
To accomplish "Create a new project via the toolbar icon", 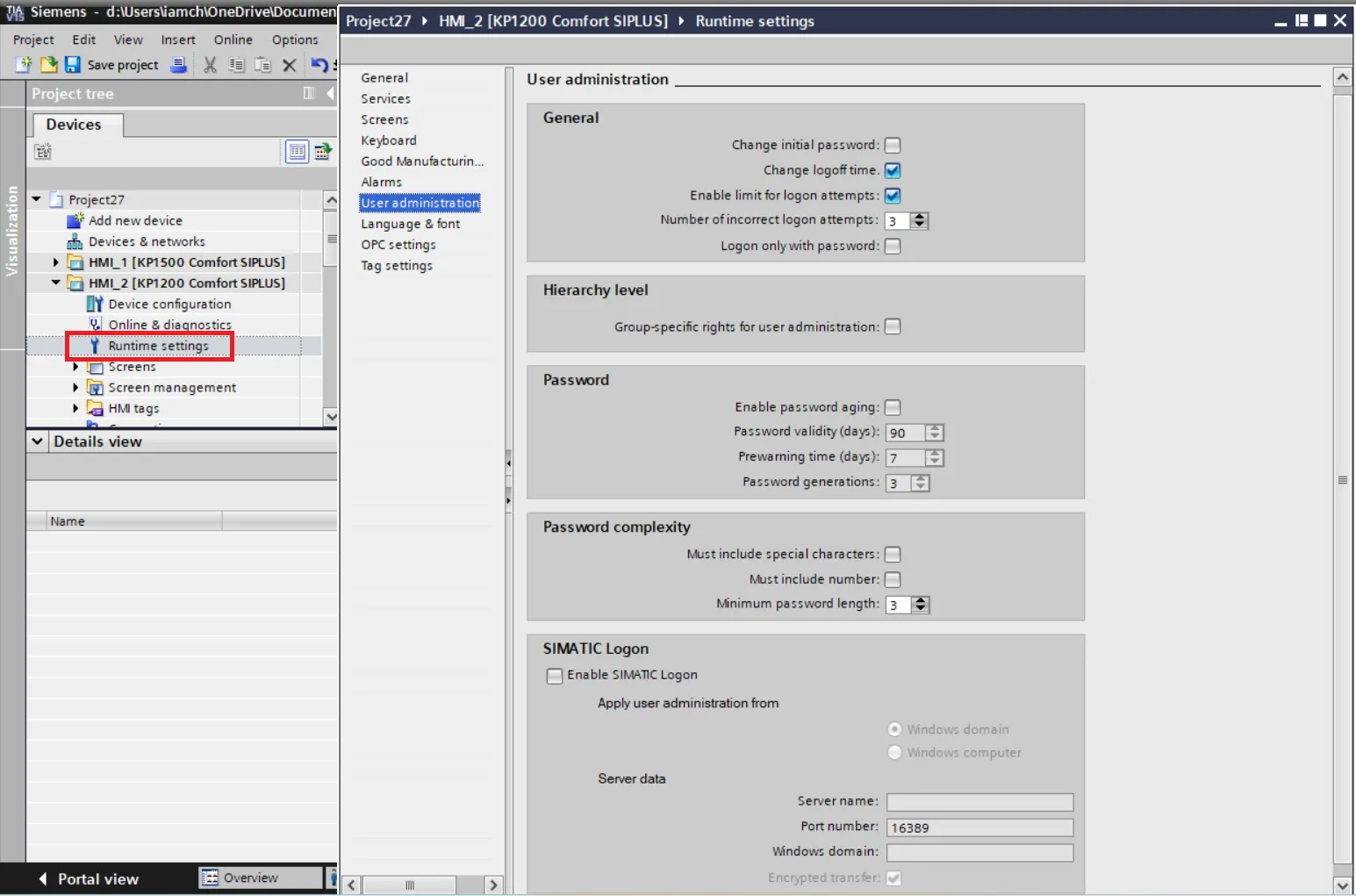I will (23, 64).
